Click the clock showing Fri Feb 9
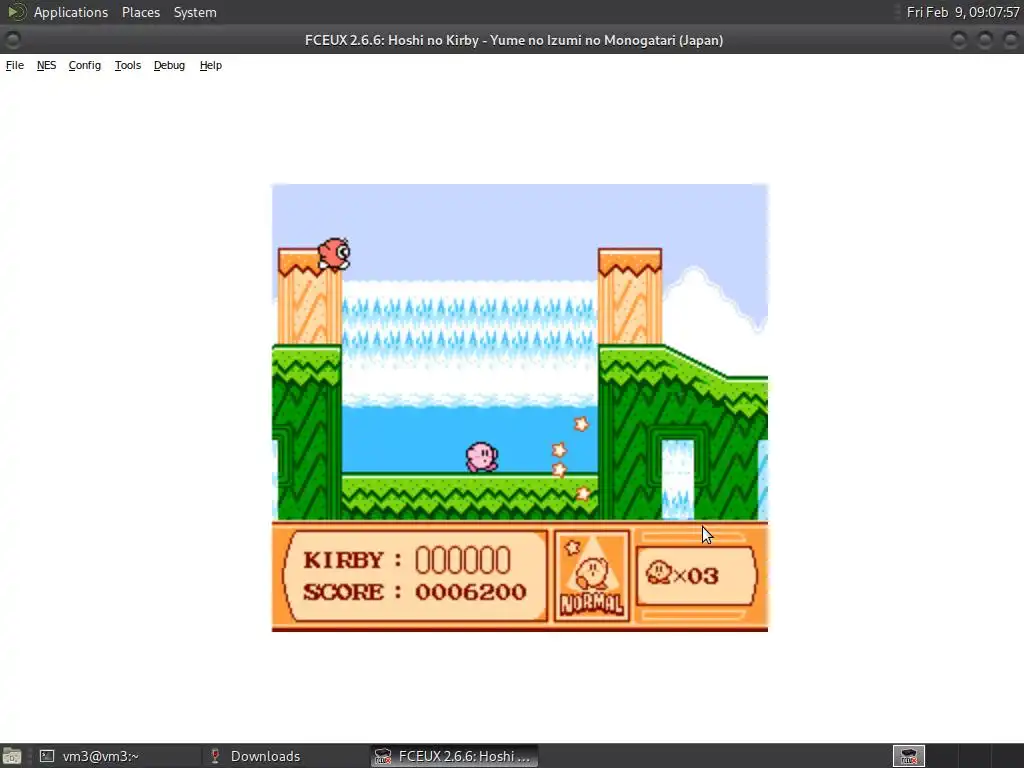The image size is (1024, 768). (x=963, y=12)
